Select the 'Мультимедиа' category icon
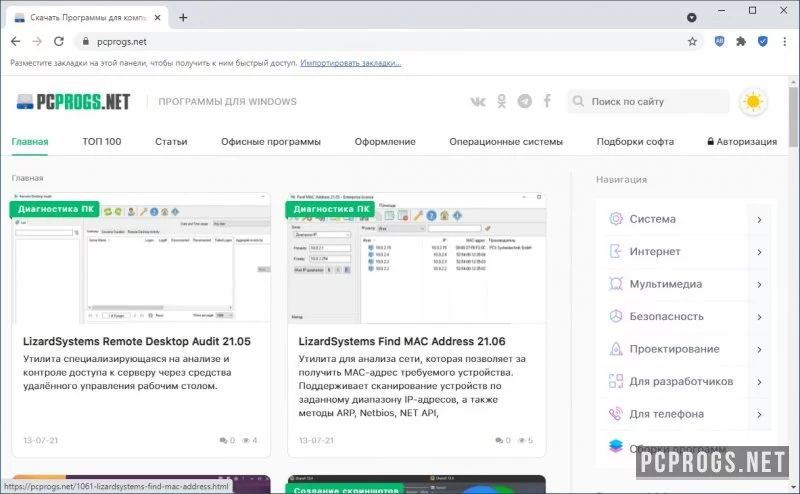 616,284
